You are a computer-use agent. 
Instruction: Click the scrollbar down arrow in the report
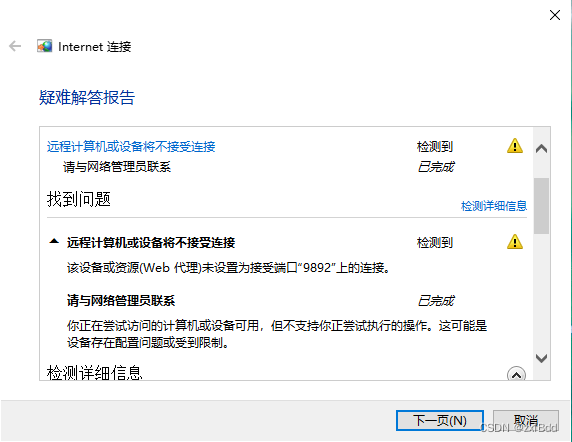(x=541, y=358)
